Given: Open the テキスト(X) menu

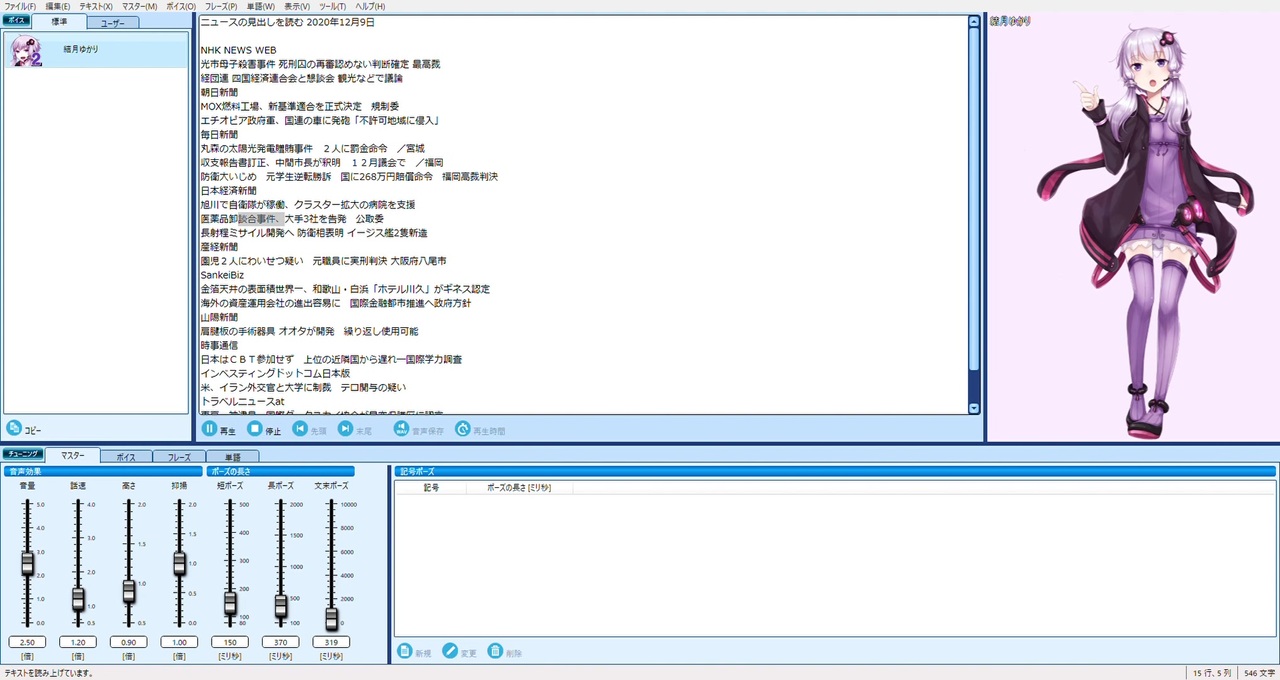Looking at the screenshot, I should coord(96,6).
